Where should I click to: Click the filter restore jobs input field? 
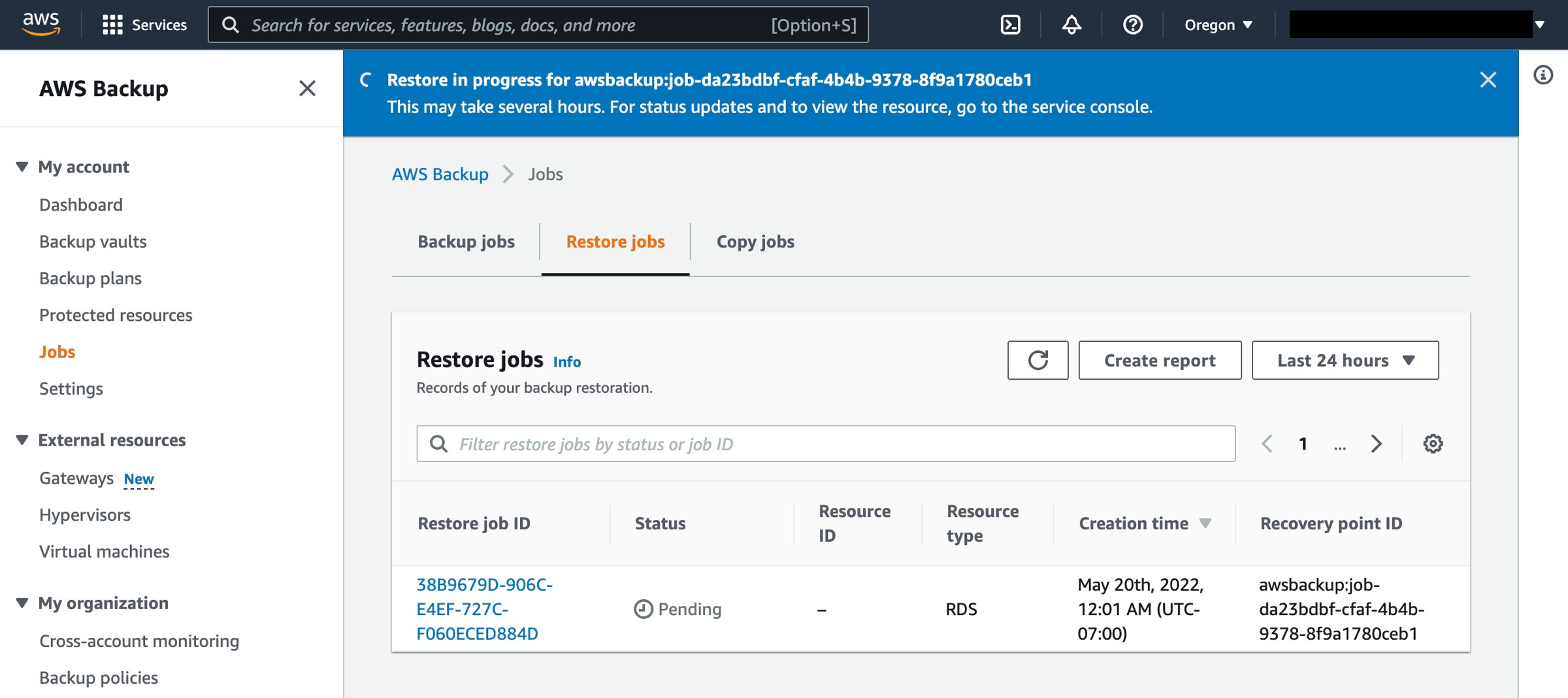826,444
